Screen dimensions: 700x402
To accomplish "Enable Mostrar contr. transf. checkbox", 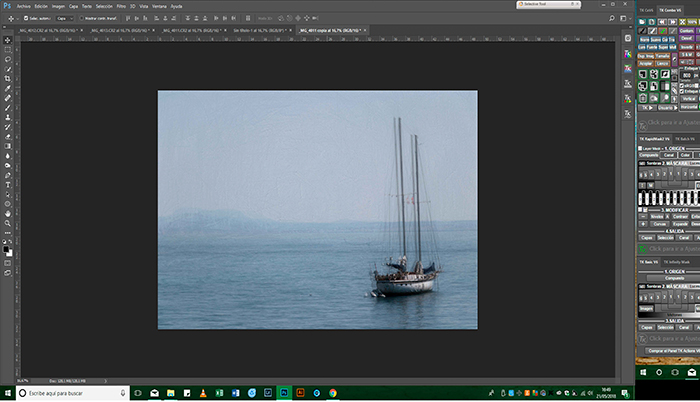I will point(80,18).
